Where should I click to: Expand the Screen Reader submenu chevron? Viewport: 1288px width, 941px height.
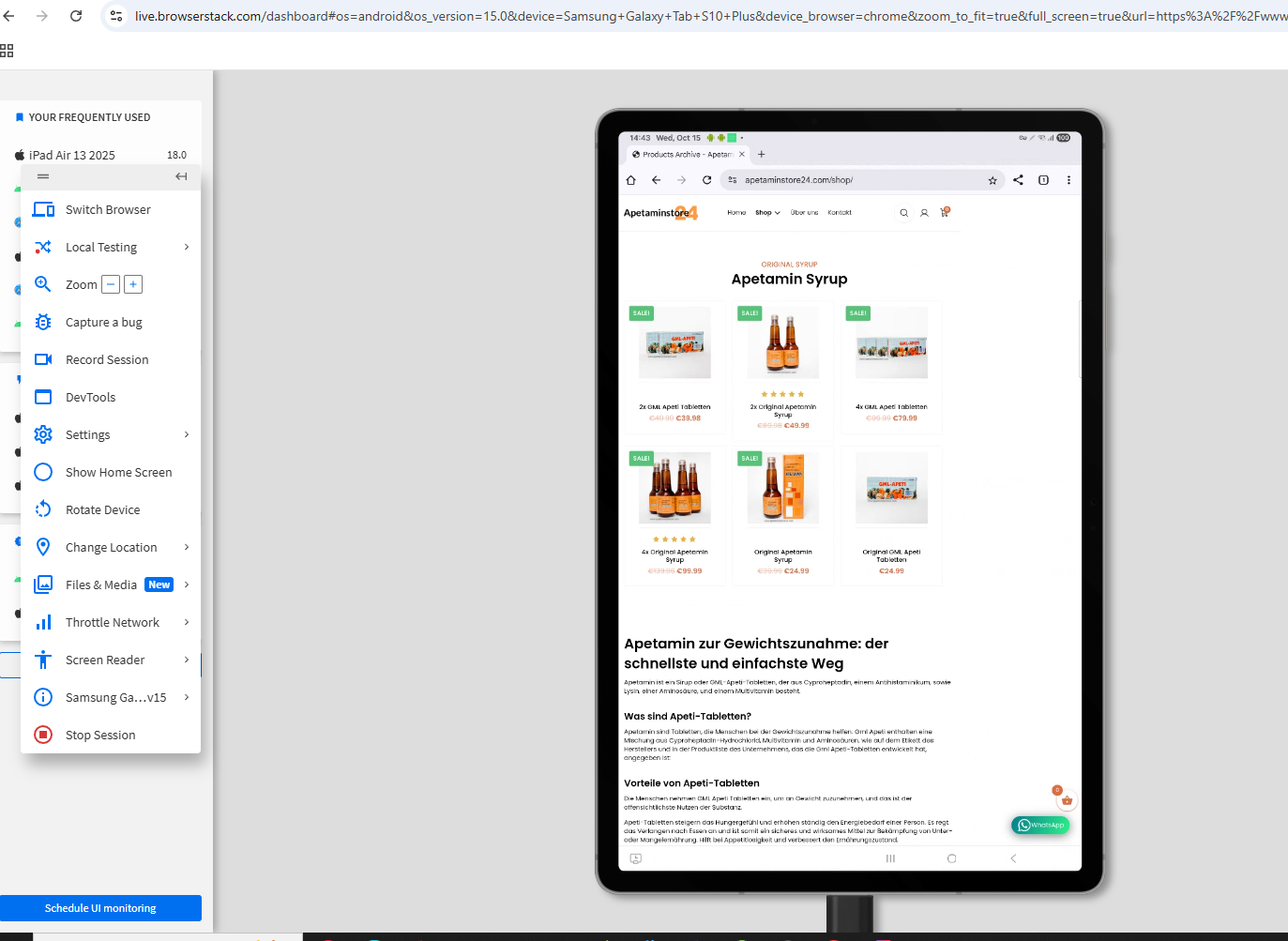pyautogui.click(x=187, y=660)
